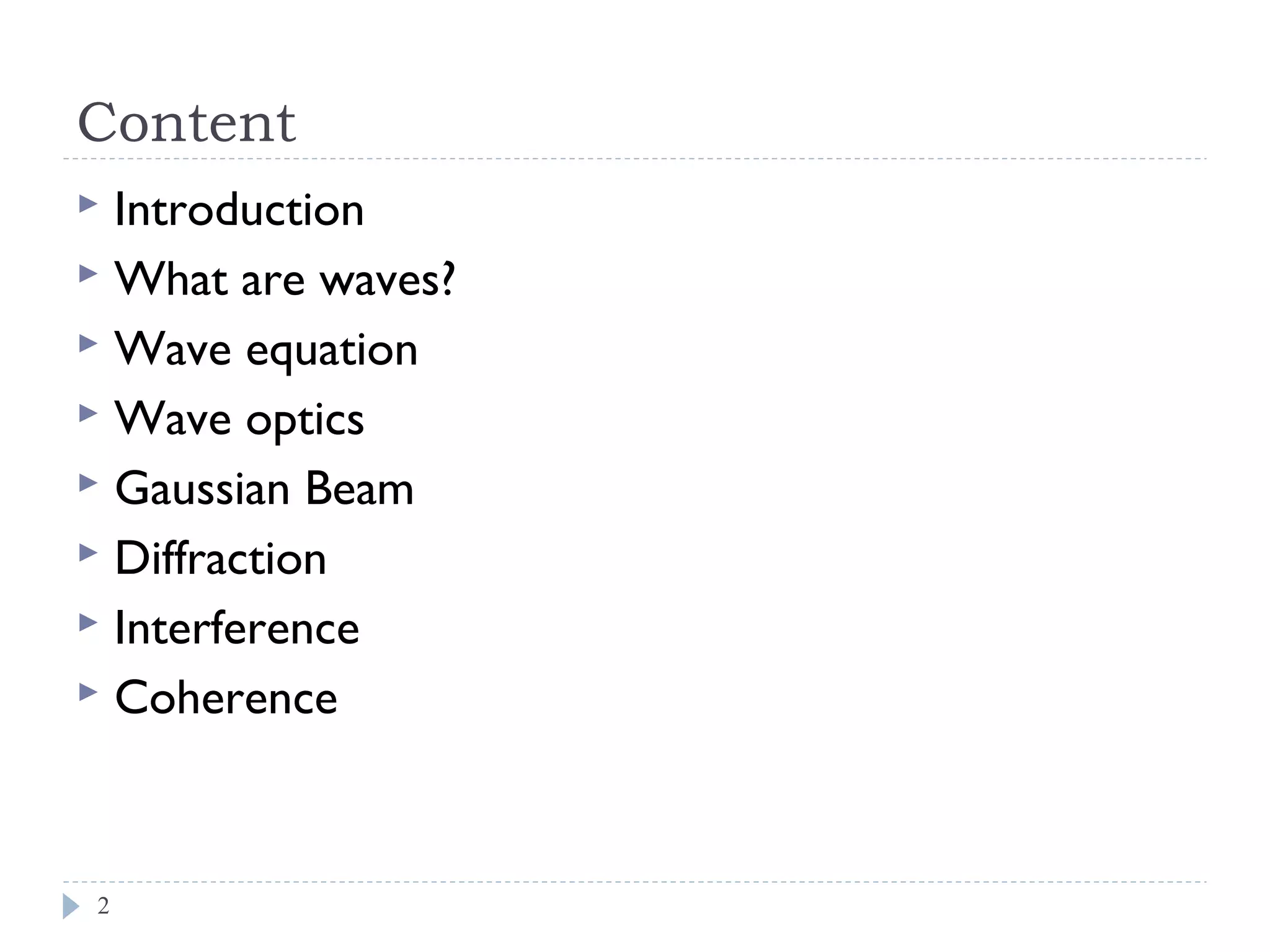Click on the Coherence text
Image resolution: width=1270 pixels, height=952 pixels.
click(x=226, y=698)
